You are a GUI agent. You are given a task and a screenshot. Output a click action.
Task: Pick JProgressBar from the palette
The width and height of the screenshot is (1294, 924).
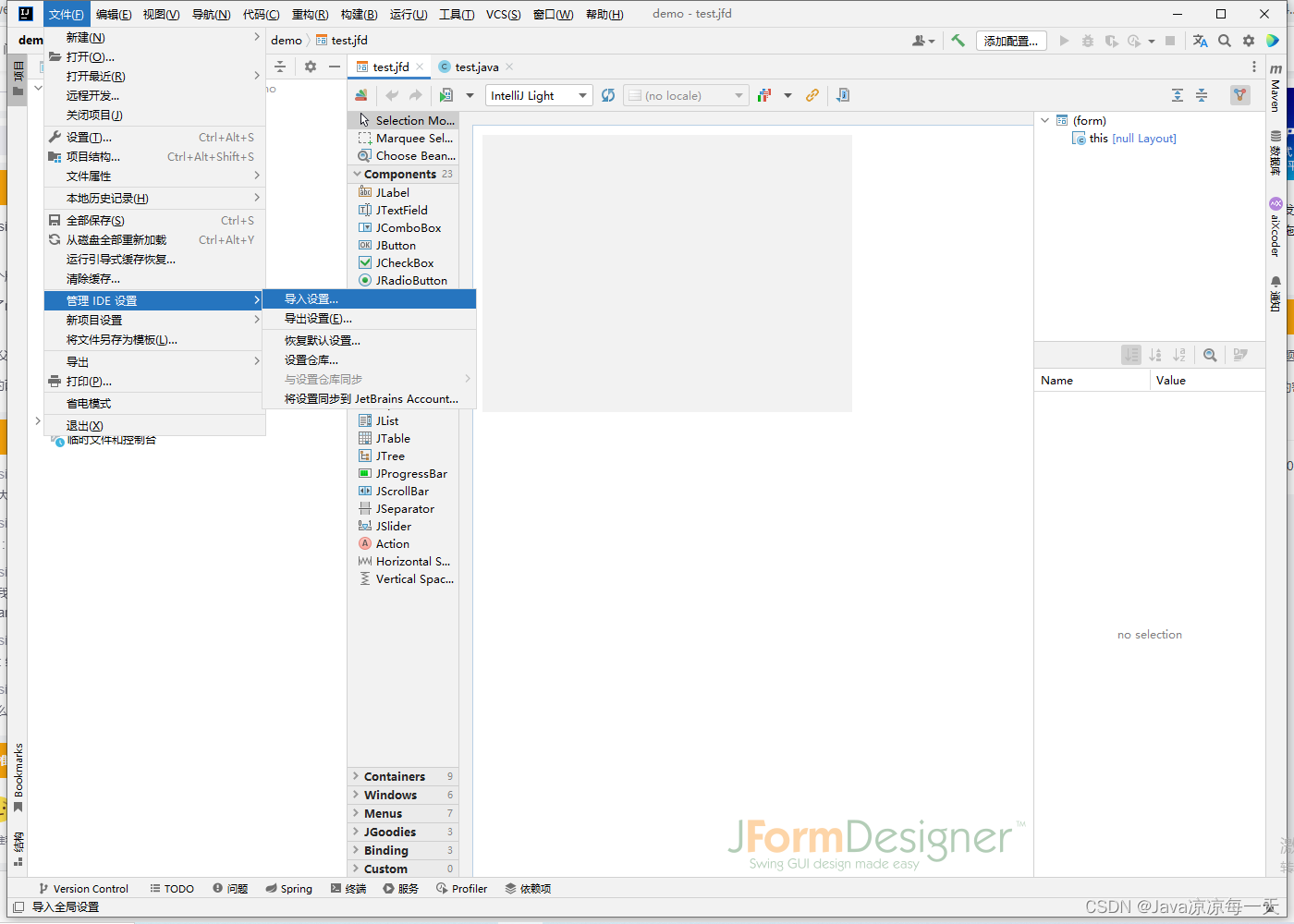click(x=404, y=473)
